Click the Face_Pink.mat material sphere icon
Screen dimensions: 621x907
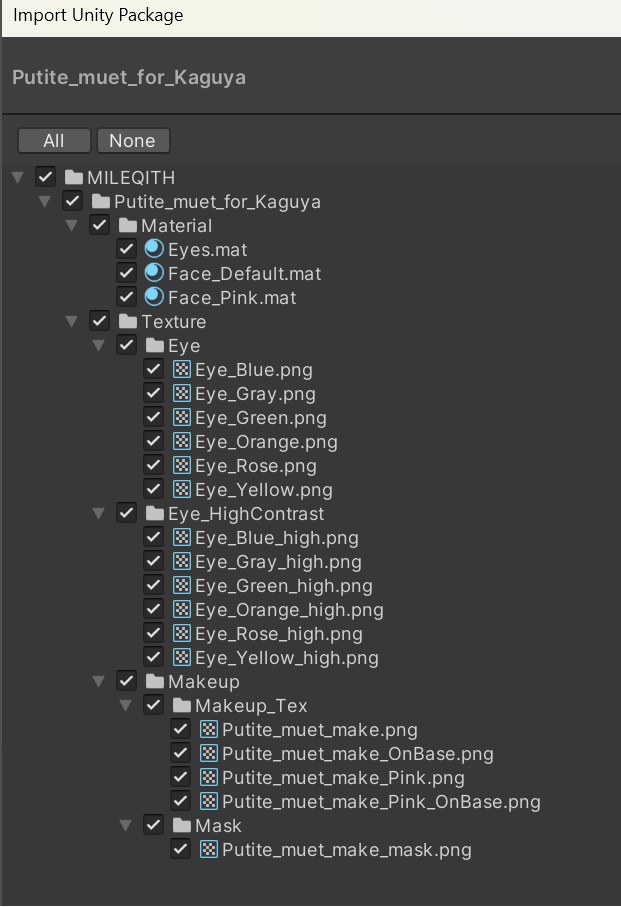pyautogui.click(x=154, y=297)
